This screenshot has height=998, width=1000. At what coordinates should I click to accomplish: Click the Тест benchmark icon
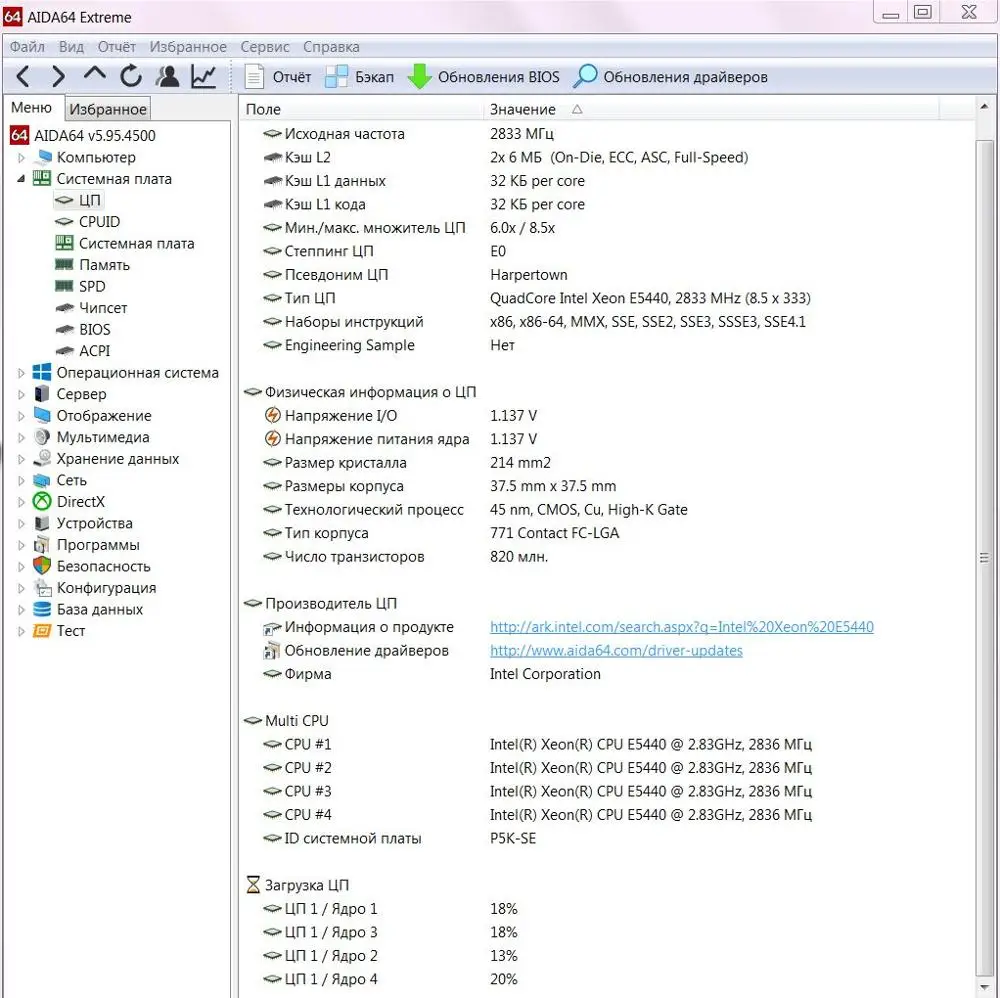pyautogui.click(x=42, y=631)
